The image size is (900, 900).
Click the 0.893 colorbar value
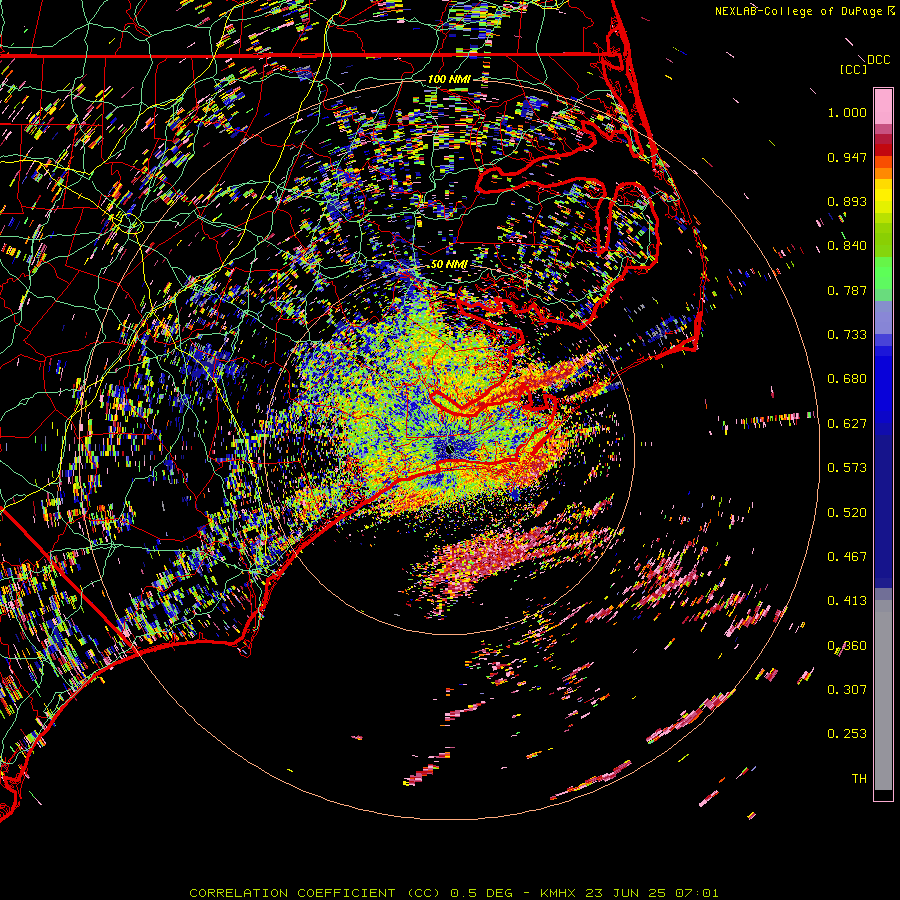coord(847,202)
